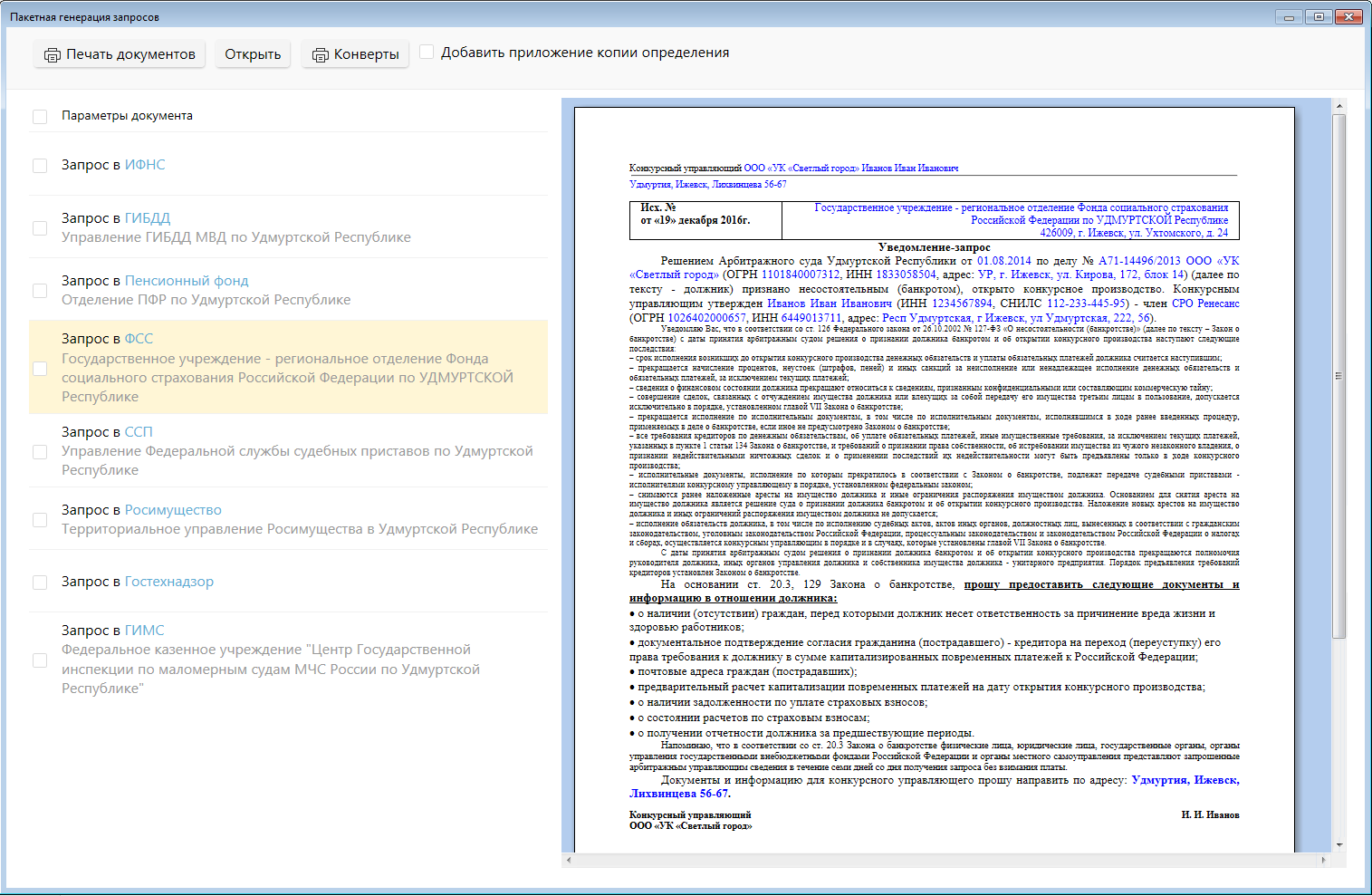Viewport: 1372px width, 896px height.
Task: Open the Росимущество hyperlink
Action: (173, 510)
